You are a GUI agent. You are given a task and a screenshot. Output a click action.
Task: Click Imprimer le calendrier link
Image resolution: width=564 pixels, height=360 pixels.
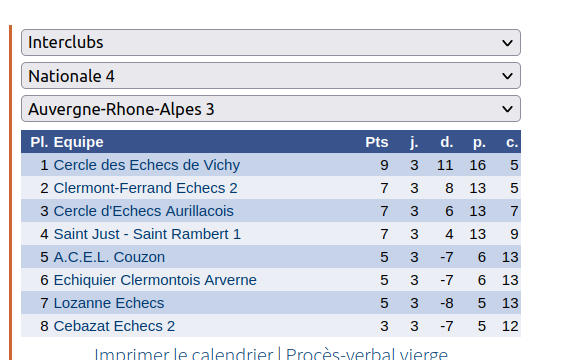(184, 354)
